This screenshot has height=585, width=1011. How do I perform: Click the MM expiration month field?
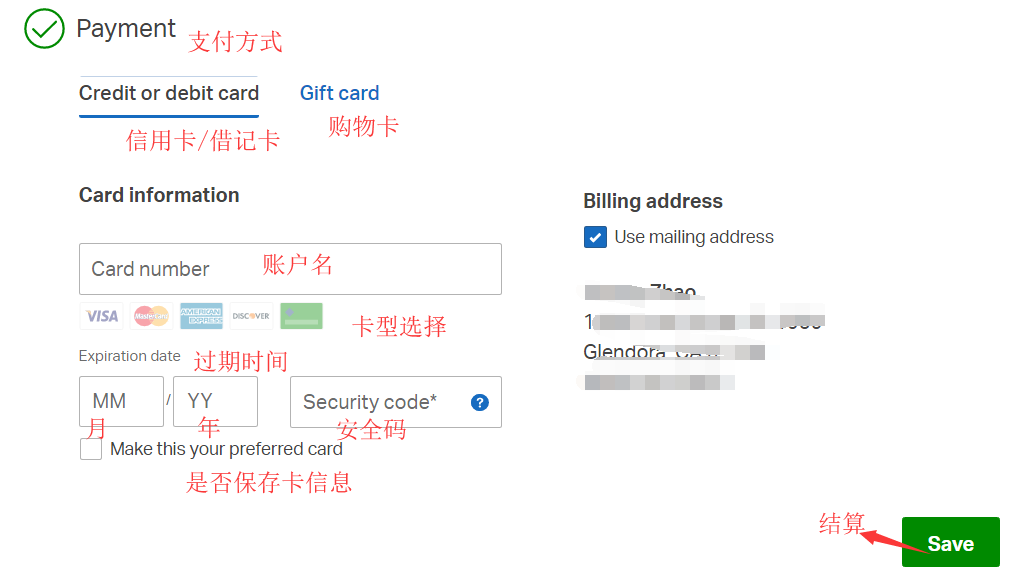tap(121, 402)
